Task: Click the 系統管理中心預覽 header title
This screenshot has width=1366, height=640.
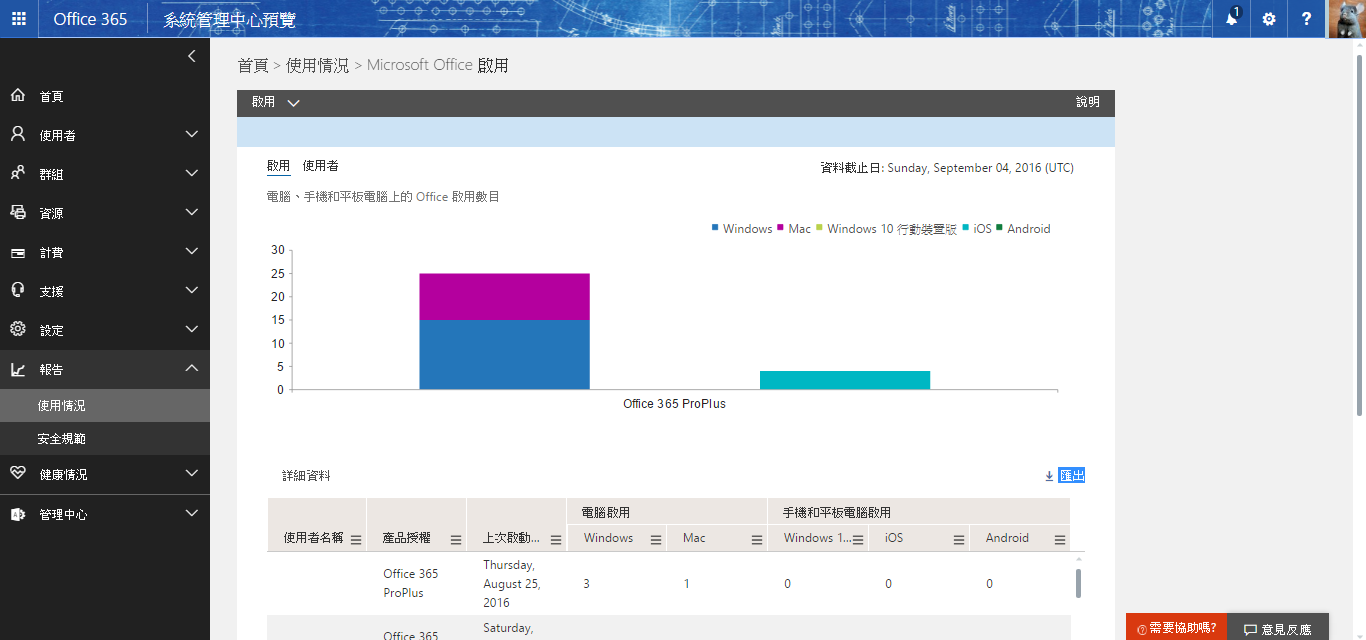Action: coord(229,19)
